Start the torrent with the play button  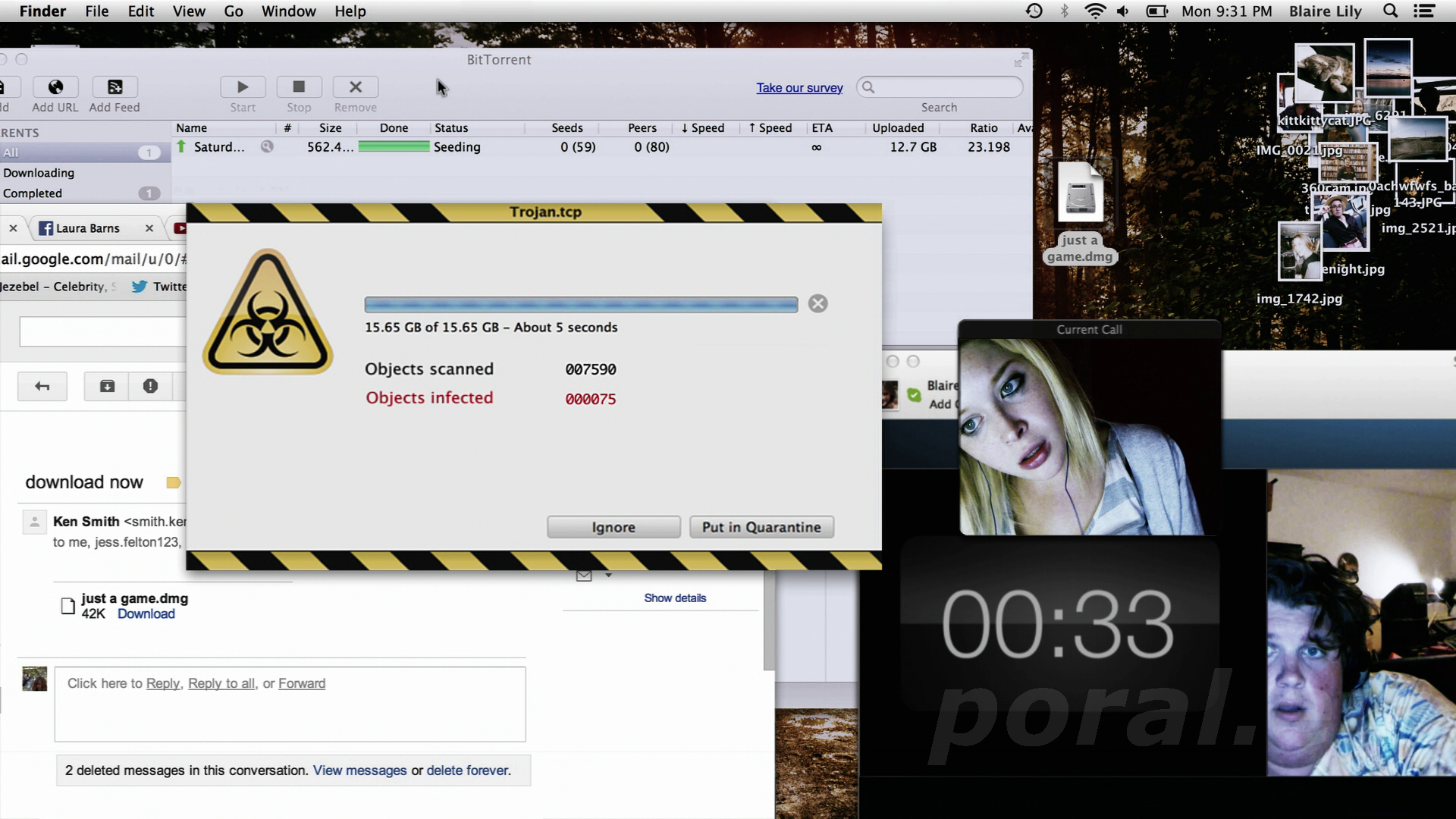(x=243, y=87)
